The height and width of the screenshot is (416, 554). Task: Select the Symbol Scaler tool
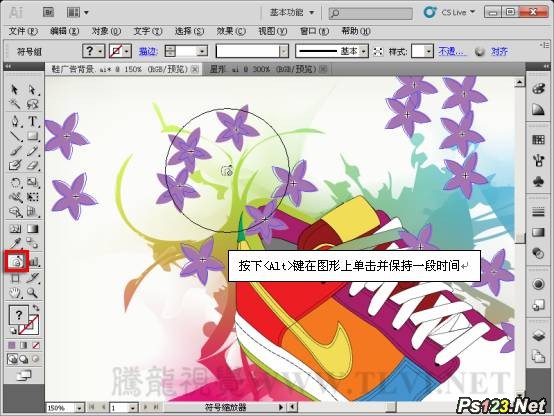click(x=16, y=262)
